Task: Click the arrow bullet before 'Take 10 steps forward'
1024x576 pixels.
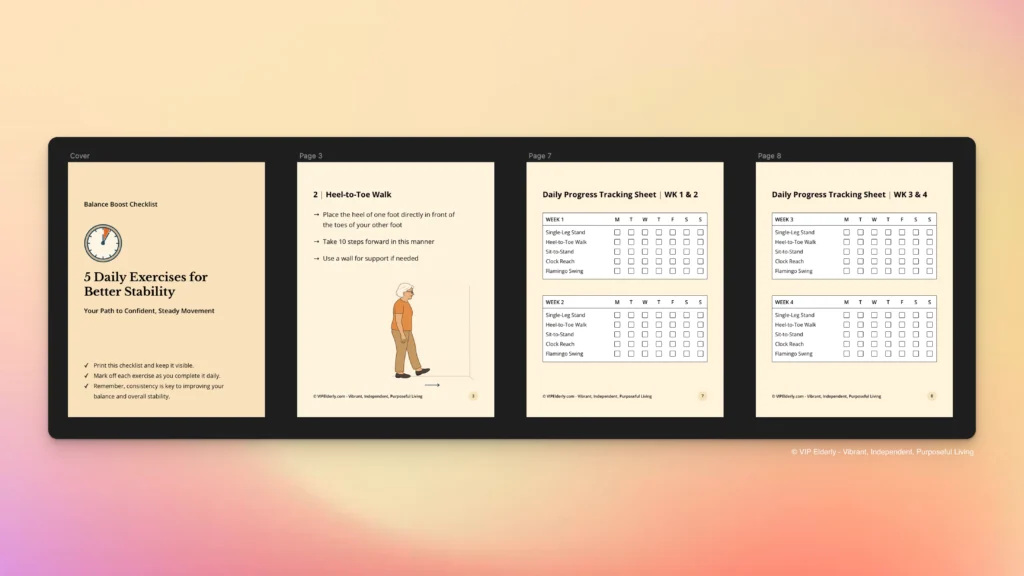Action: point(315,241)
